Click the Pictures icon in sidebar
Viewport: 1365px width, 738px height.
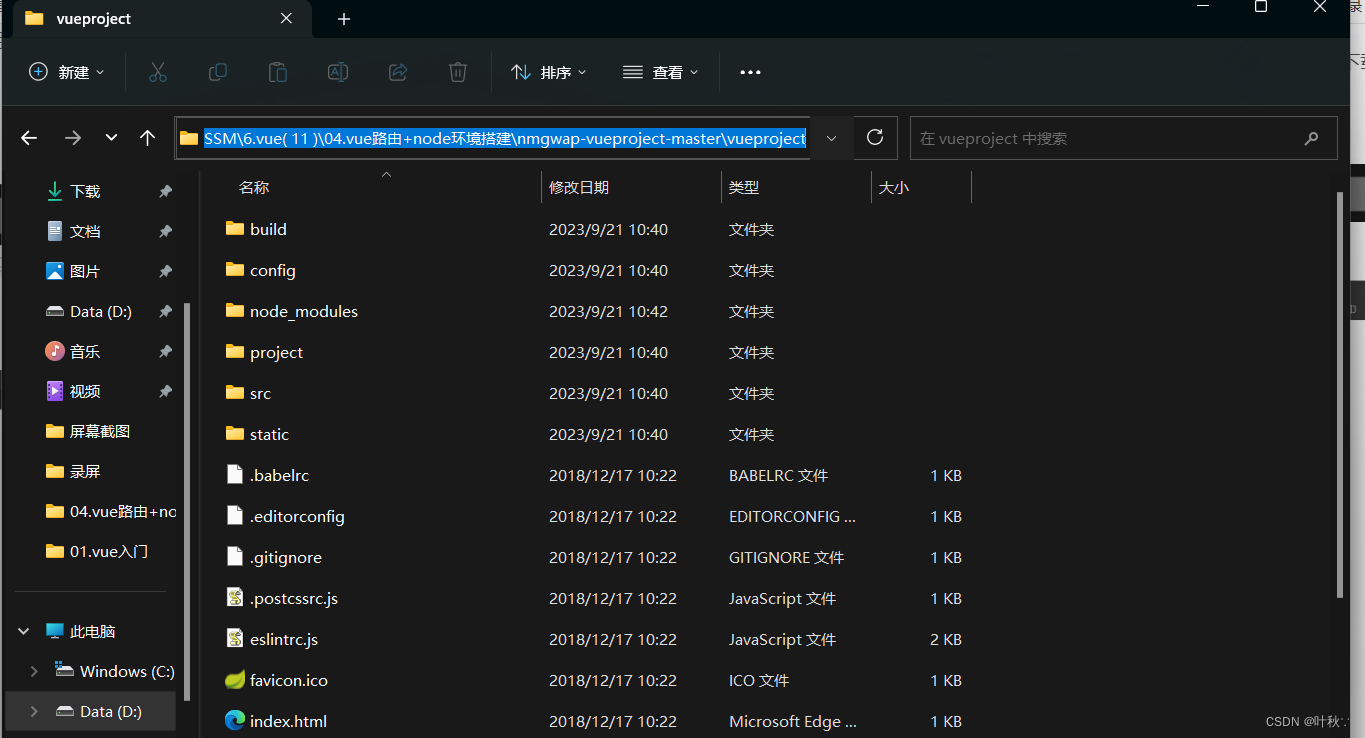click(55, 271)
